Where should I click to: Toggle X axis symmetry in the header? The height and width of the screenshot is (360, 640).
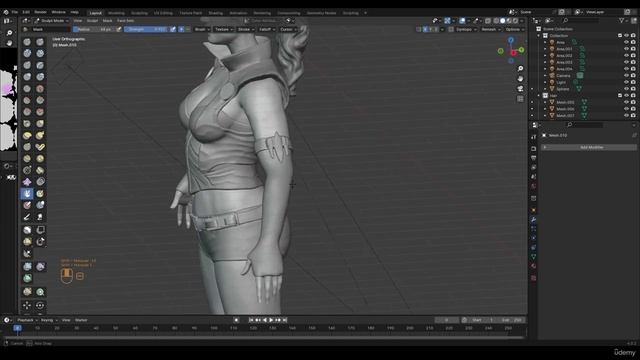[x=425, y=29]
